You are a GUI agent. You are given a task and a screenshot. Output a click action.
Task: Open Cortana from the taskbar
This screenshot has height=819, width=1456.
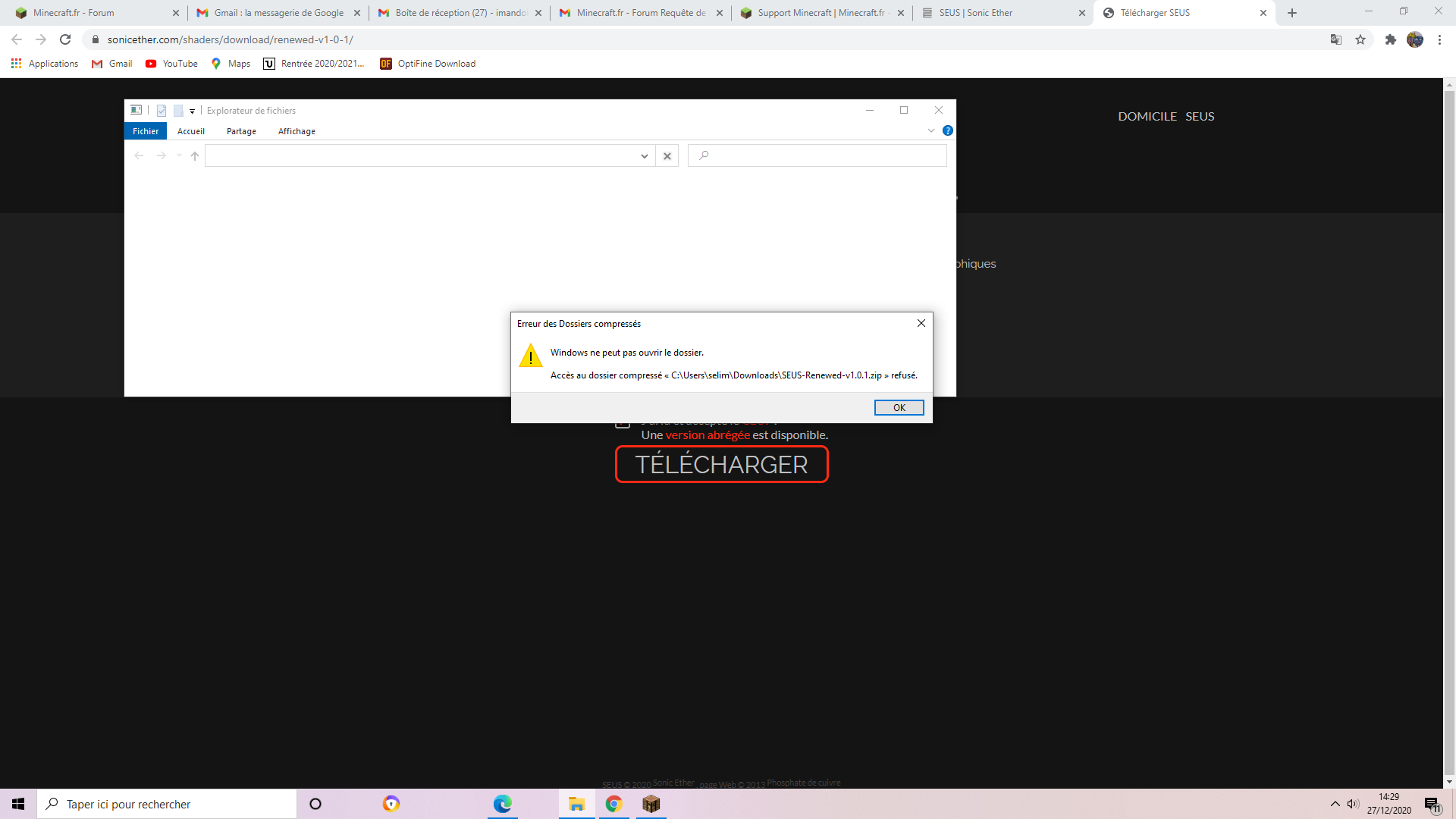coord(315,804)
